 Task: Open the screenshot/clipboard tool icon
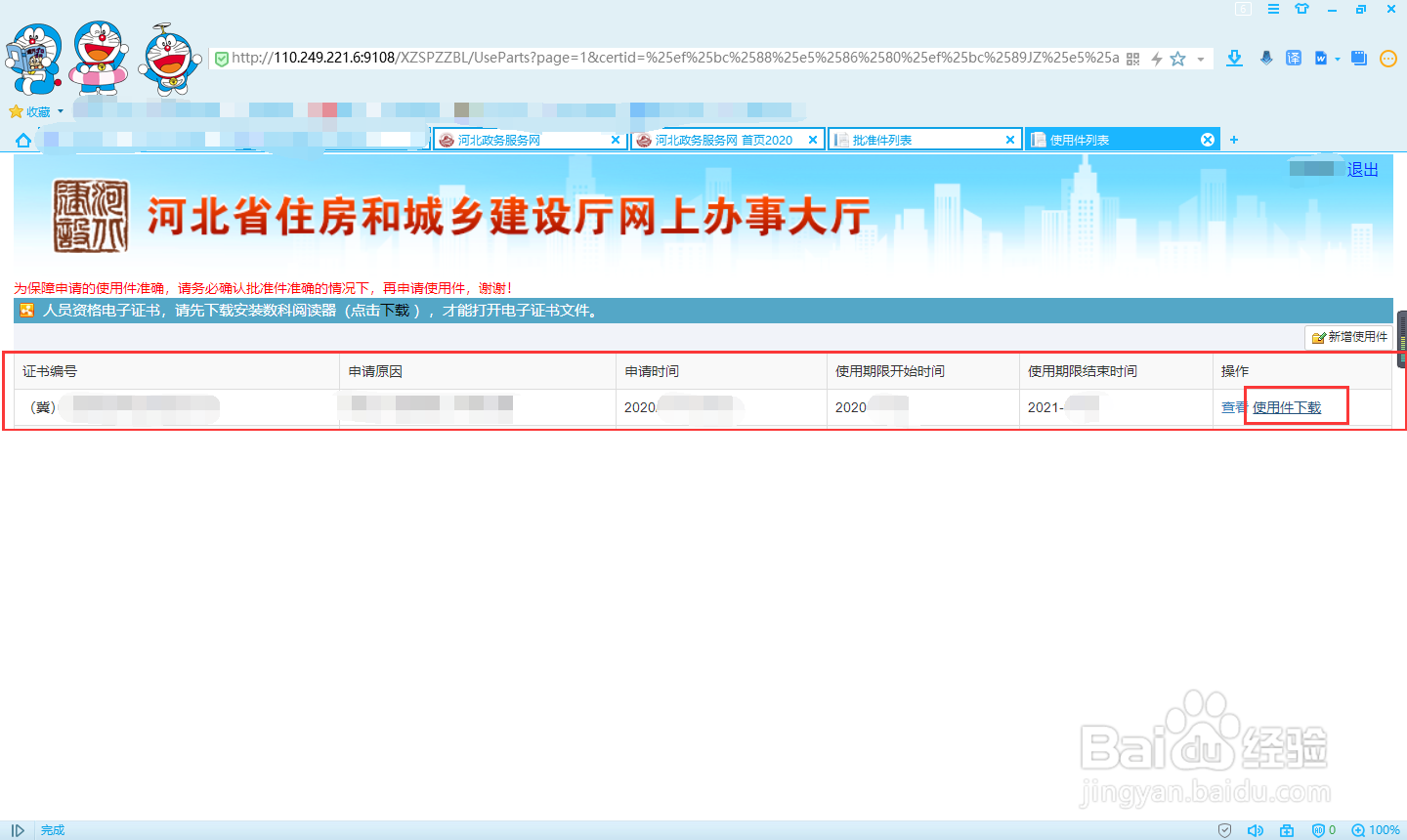pos(1358,58)
